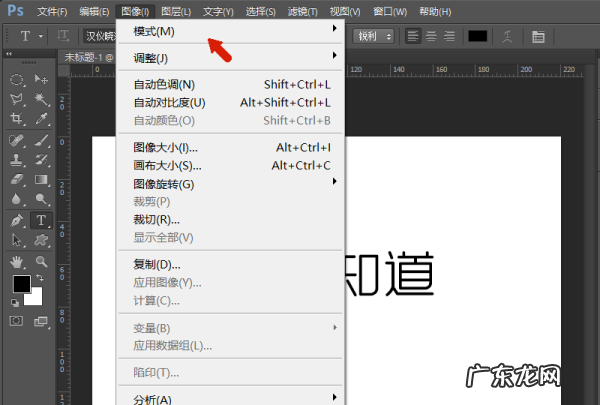Screen dimensions: 600x405
Task: Switch to the 未标题-1 document tab
Action: coord(86,58)
